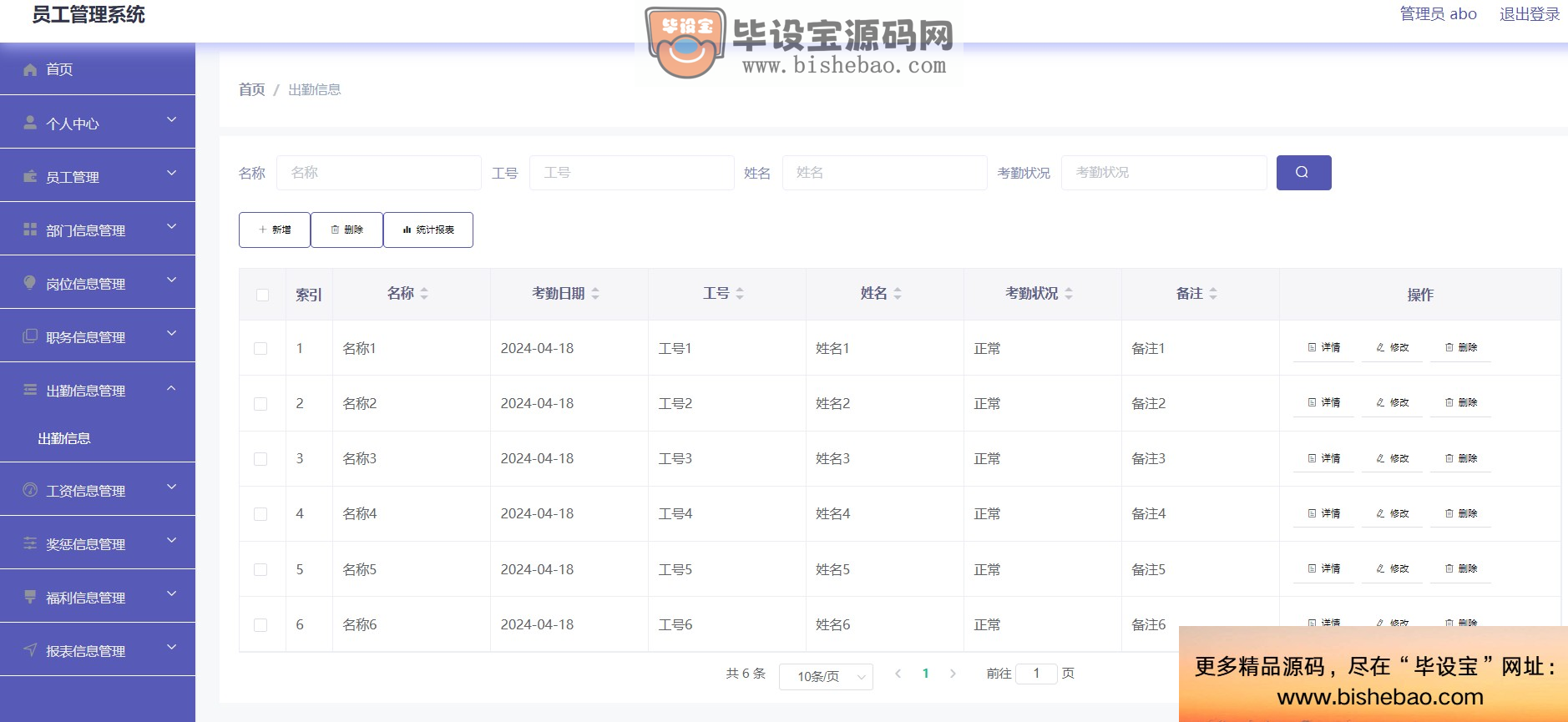Open the 报表信息管理 menu
Viewport: 1568px width, 722px height.
pyautogui.click(x=98, y=650)
